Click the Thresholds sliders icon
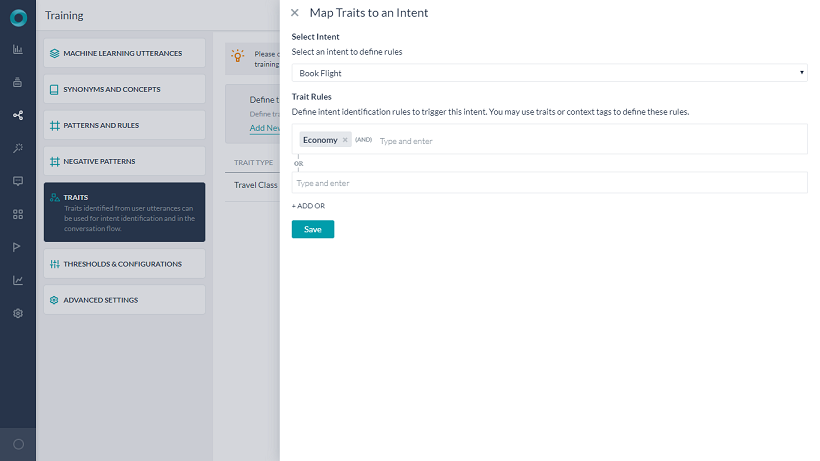820x461 pixels. (54, 264)
